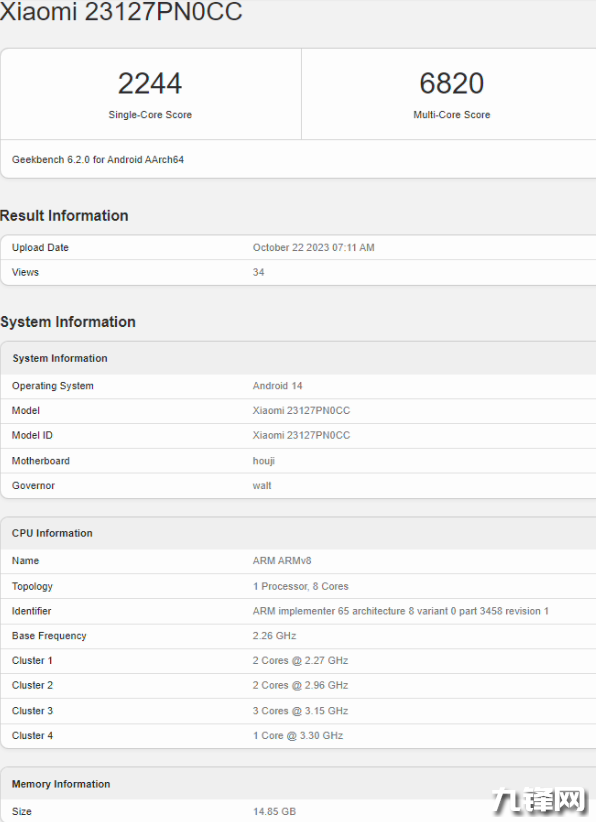596x822 pixels.
Task: Click the Cluster 1 label
Action: (x=32, y=660)
